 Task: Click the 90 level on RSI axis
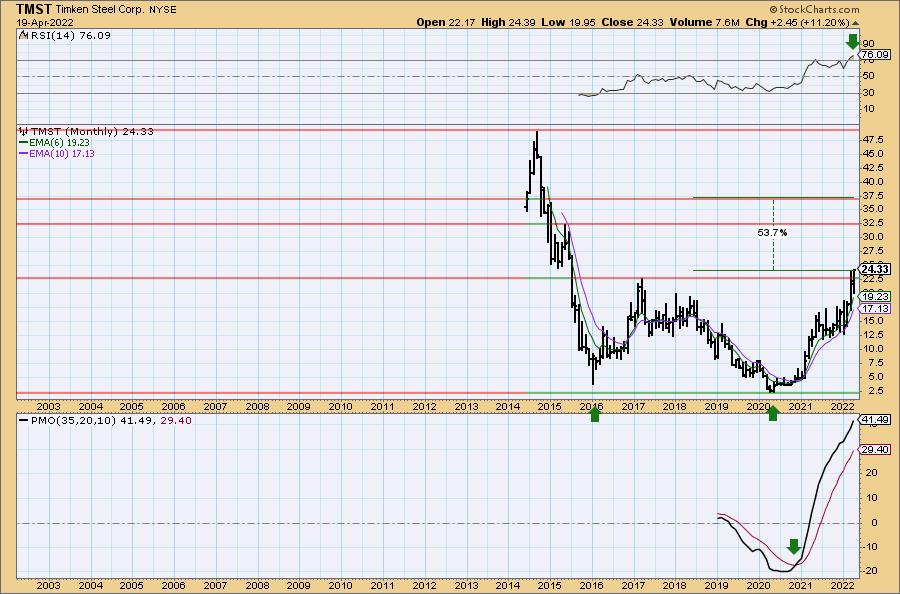click(868, 44)
